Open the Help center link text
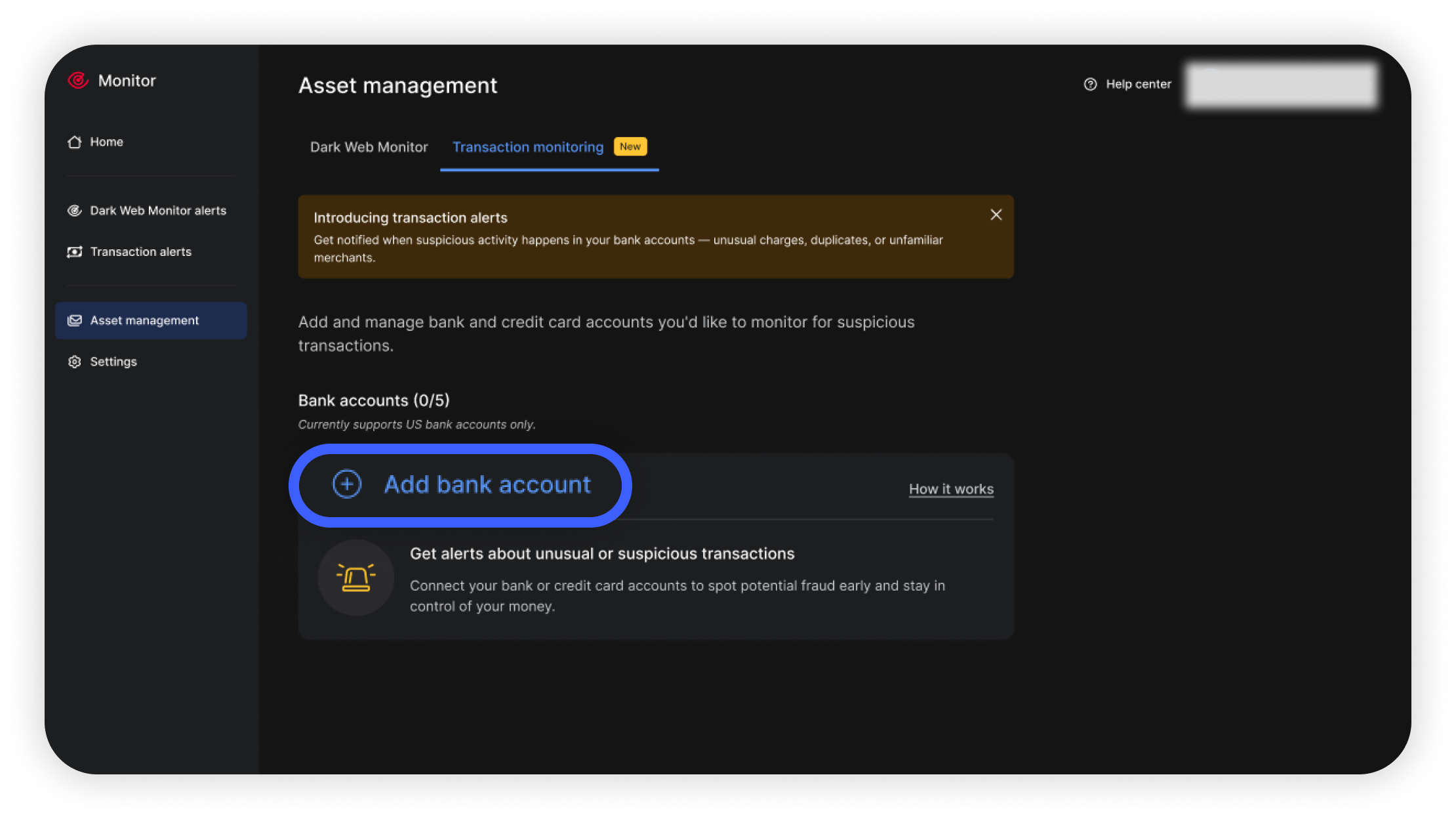The height and width of the screenshot is (819, 1456). [x=1138, y=84]
